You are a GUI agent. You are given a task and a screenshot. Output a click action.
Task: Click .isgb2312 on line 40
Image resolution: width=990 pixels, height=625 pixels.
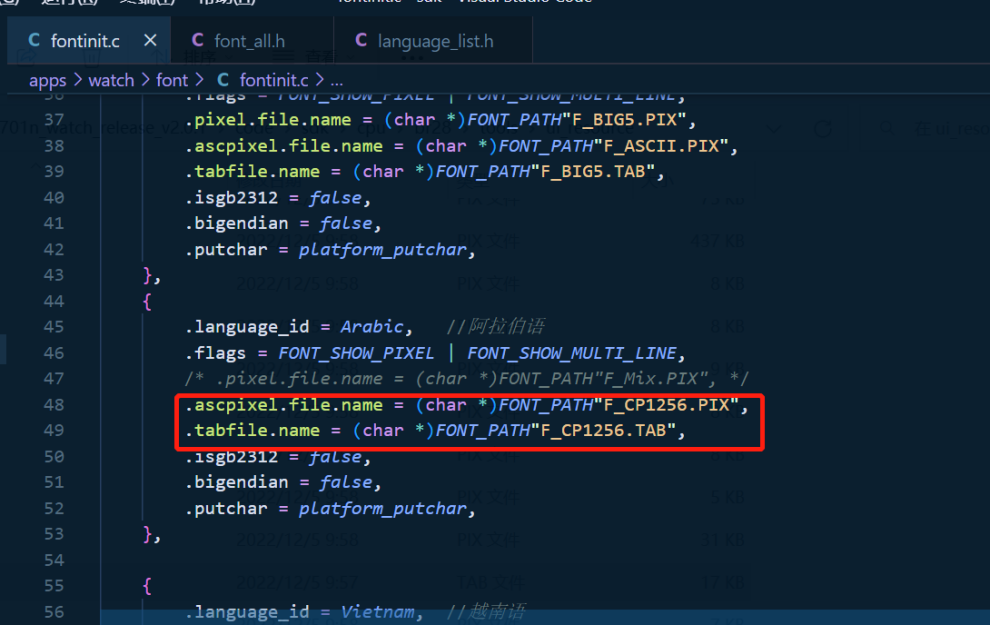[x=231, y=198]
